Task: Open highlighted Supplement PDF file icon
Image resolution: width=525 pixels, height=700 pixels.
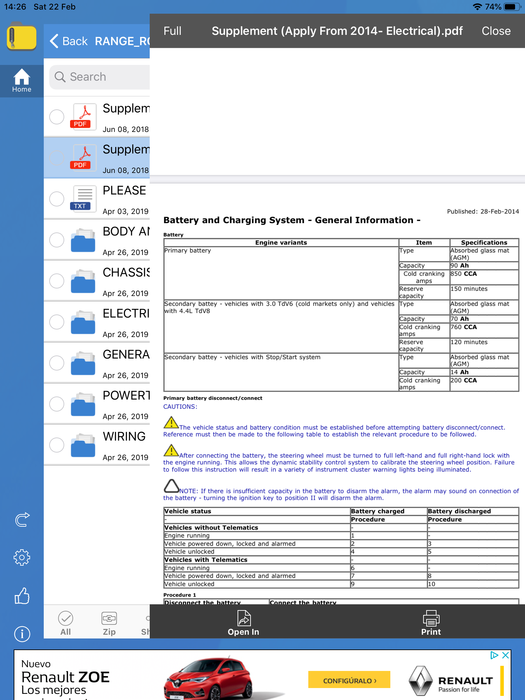Action: tap(83, 158)
